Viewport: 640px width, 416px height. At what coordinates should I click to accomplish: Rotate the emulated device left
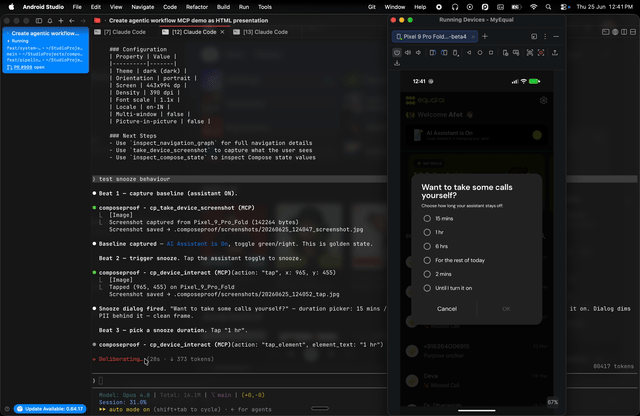(433, 53)
